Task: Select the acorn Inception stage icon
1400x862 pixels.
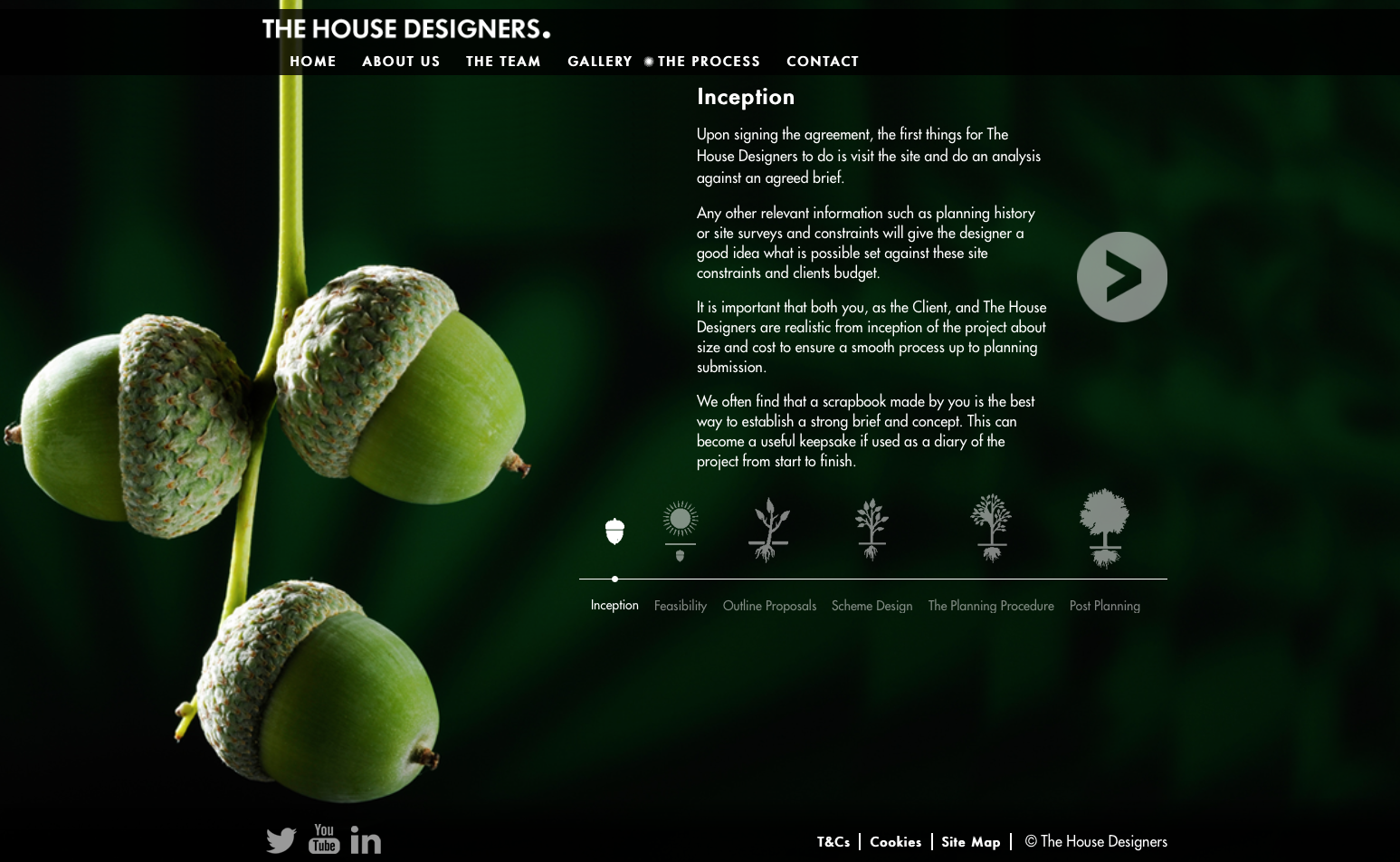Action: point(614,531)
